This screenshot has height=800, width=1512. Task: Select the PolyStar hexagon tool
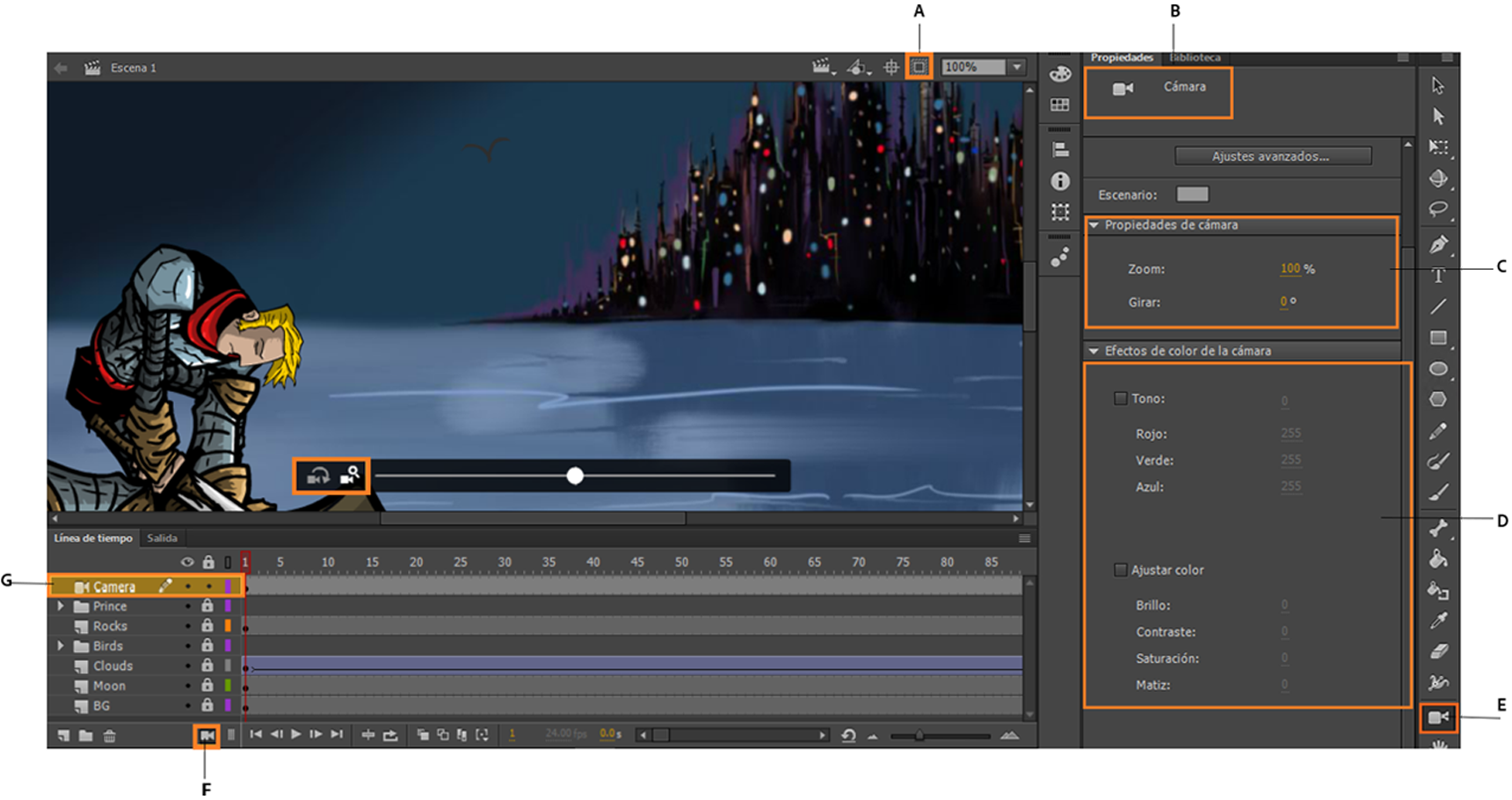pyautogui.click(x=1438, y=399)
